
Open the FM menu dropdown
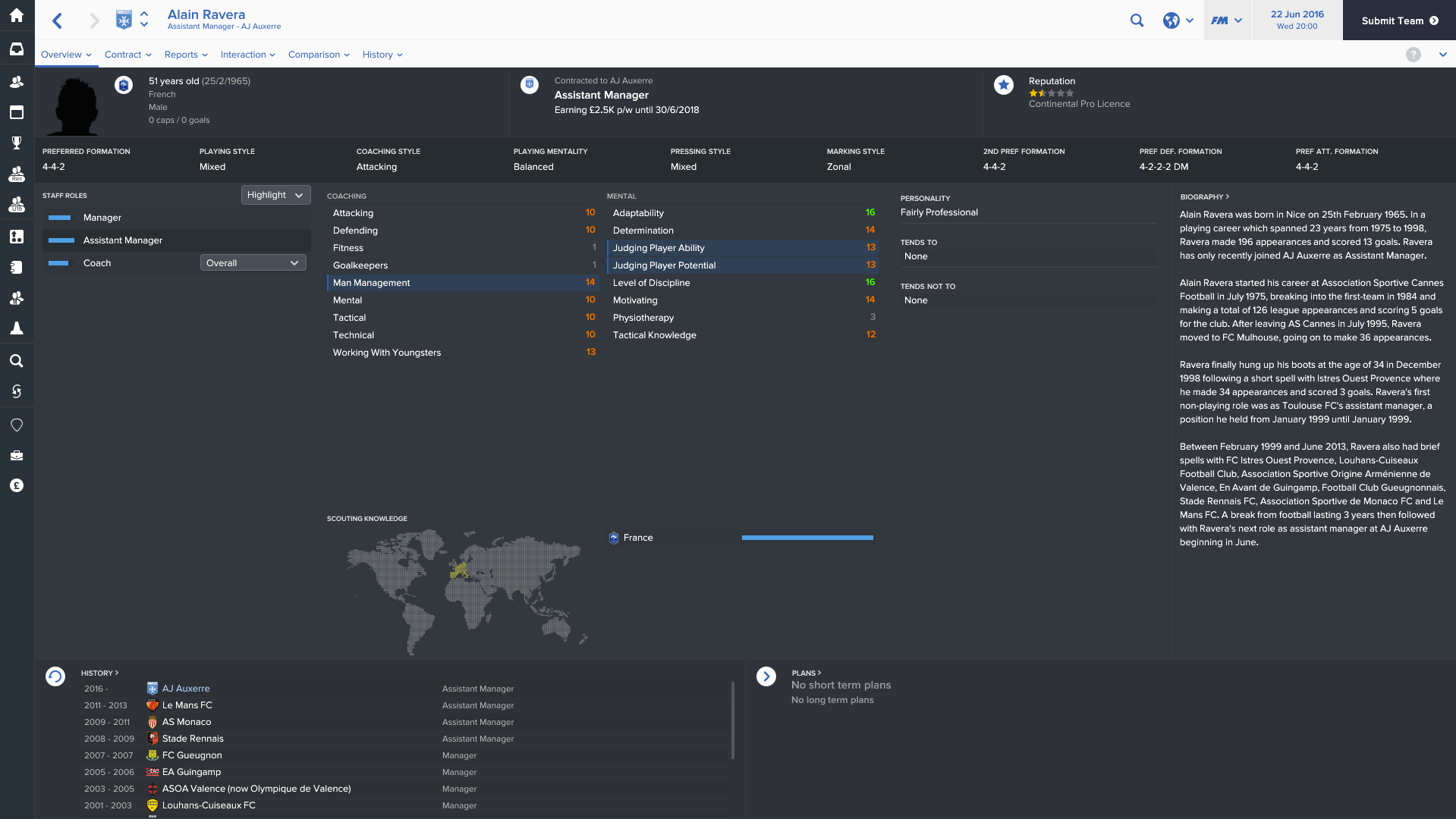(1227, 20)
